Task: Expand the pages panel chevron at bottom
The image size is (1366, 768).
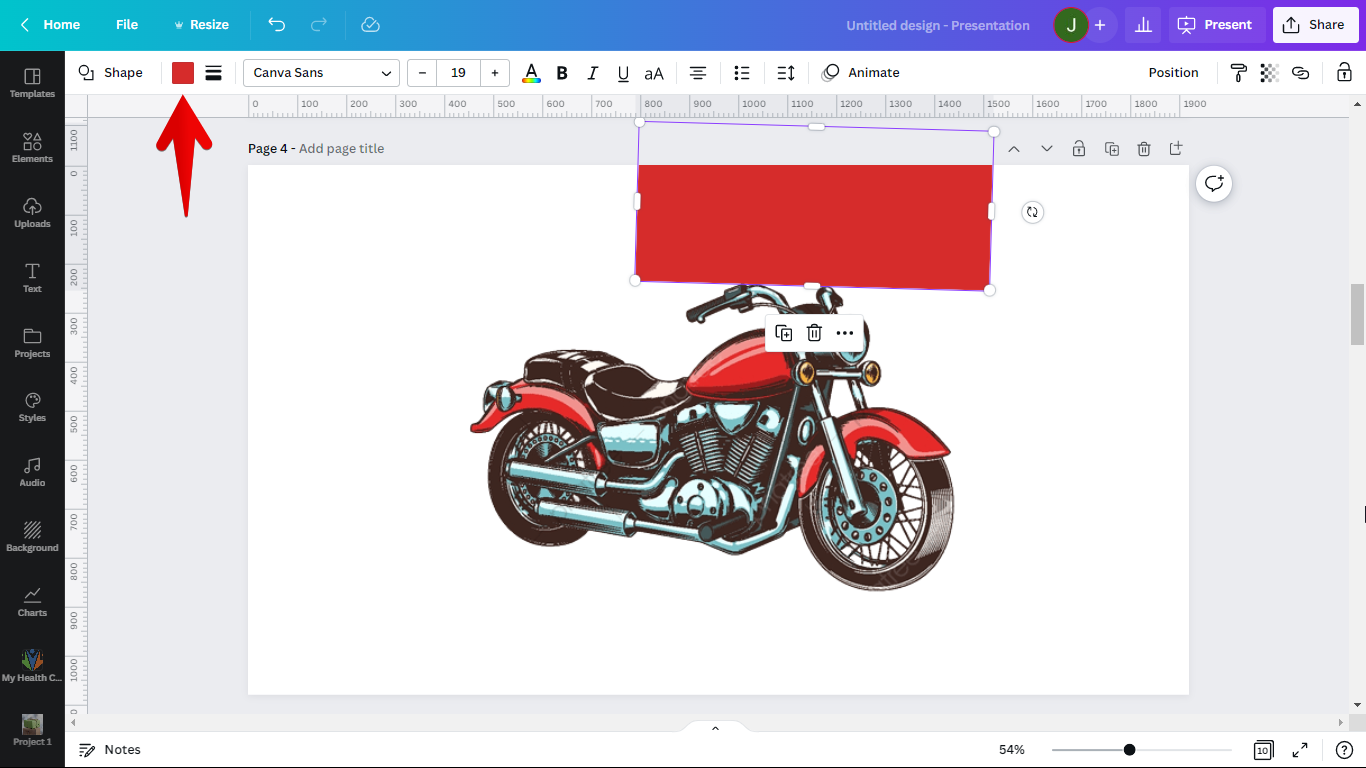Action: tap(715, 728)
